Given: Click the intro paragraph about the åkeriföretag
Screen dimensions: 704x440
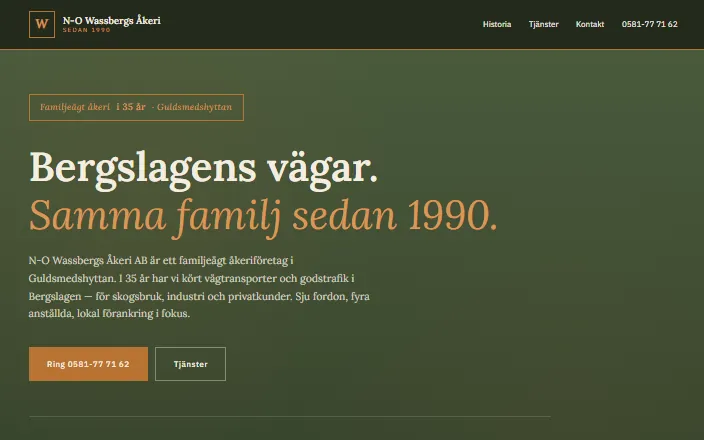Looking at the screenshot, I should tap(199, 287).
